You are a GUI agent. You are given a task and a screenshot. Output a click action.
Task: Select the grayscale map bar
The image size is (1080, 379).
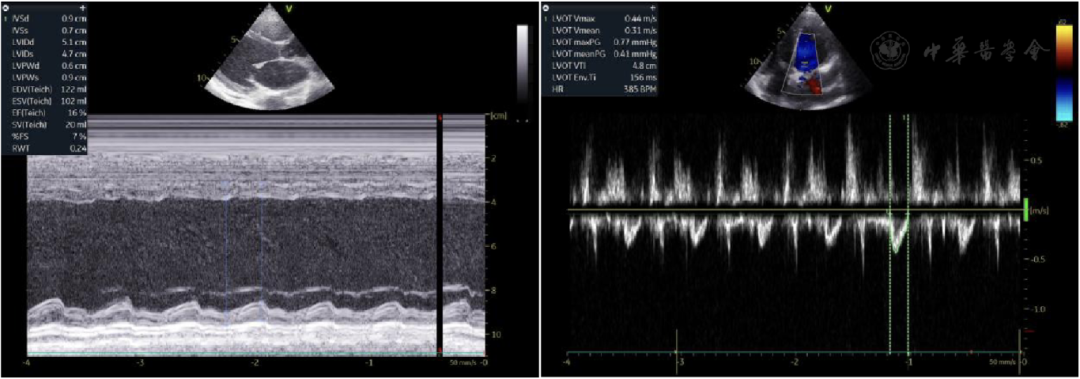[523, 65]
